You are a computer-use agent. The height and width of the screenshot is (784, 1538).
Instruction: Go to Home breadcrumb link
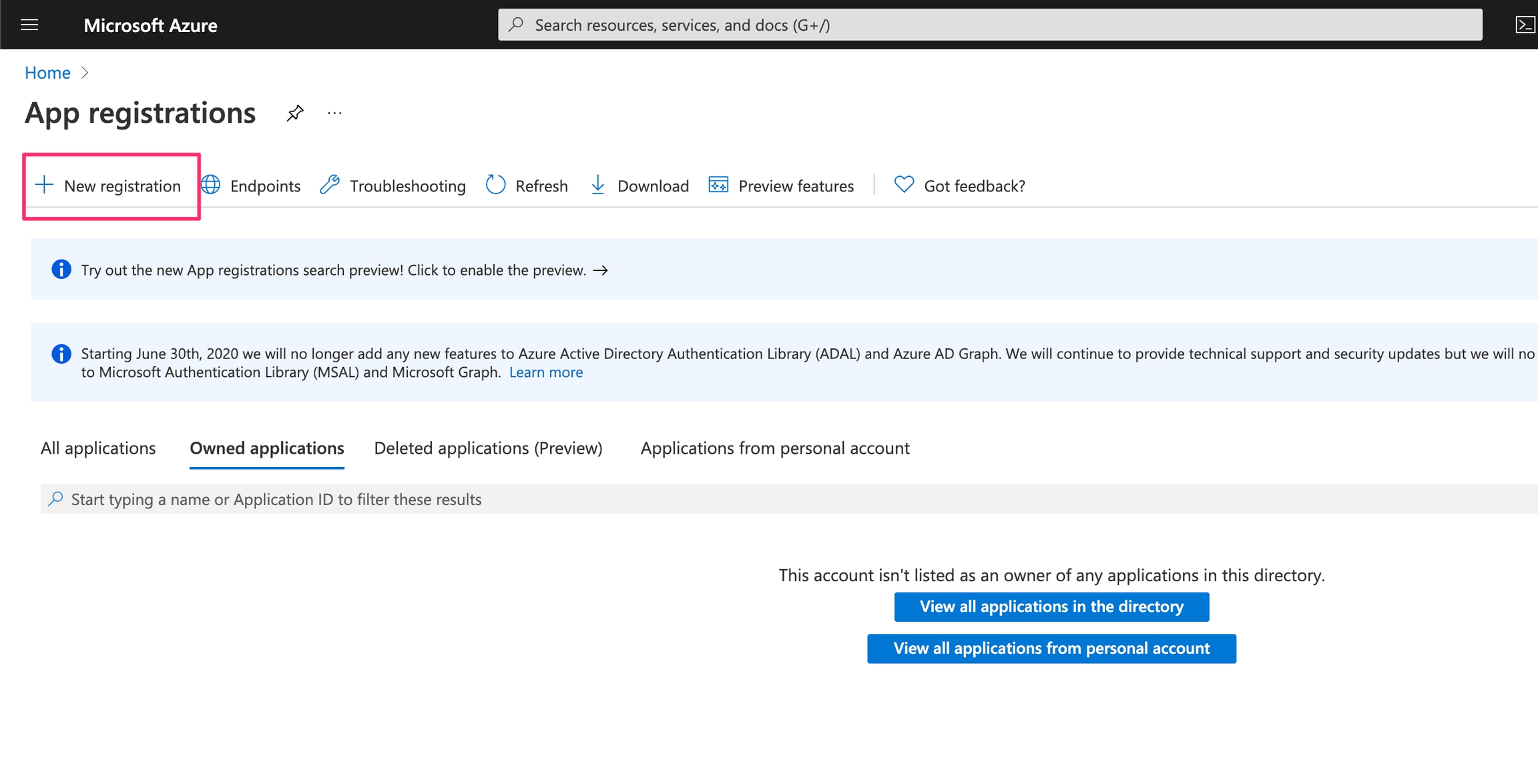tap(47, 73)
